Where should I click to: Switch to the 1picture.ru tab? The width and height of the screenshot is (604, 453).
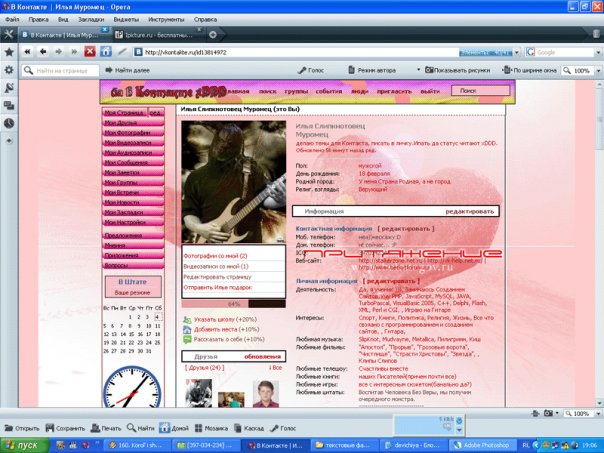(x=156, y=35)
